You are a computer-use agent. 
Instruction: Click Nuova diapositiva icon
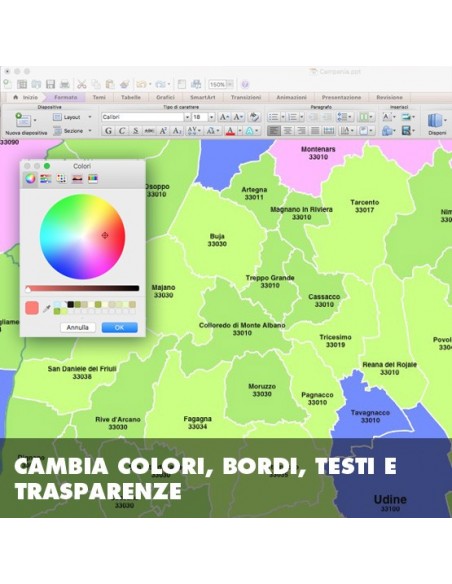tap(23, 120)
